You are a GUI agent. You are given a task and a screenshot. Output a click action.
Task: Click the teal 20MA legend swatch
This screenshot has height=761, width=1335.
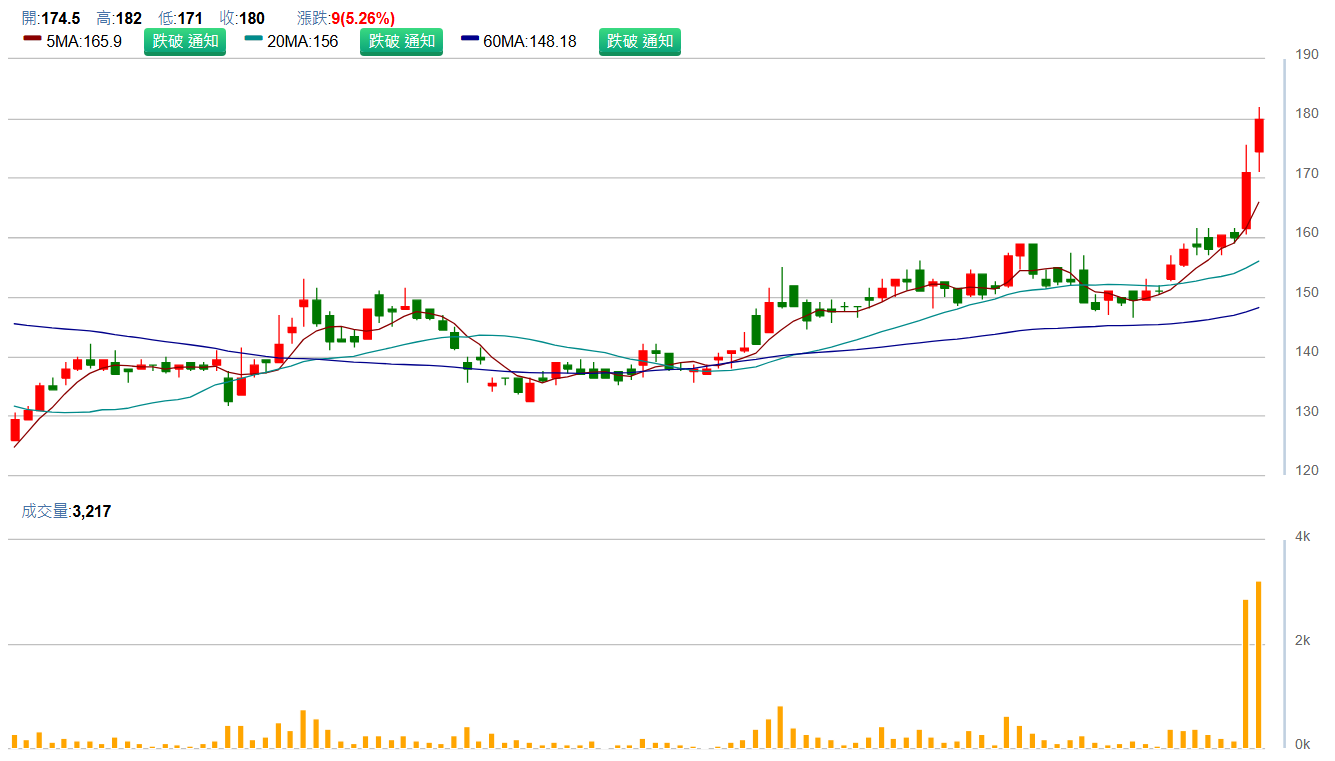[x=253, y=39]
